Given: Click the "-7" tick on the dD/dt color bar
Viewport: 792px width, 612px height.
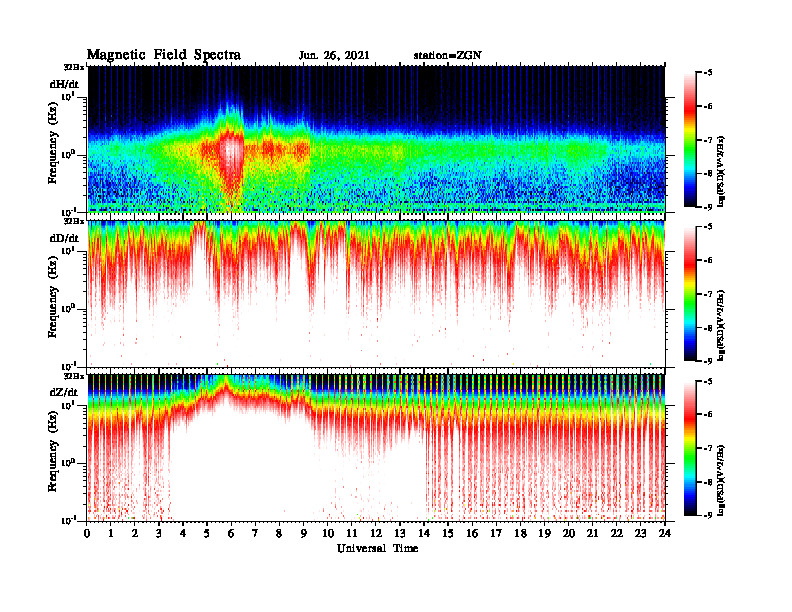Looking at the screenshot, I should point(707,294).
